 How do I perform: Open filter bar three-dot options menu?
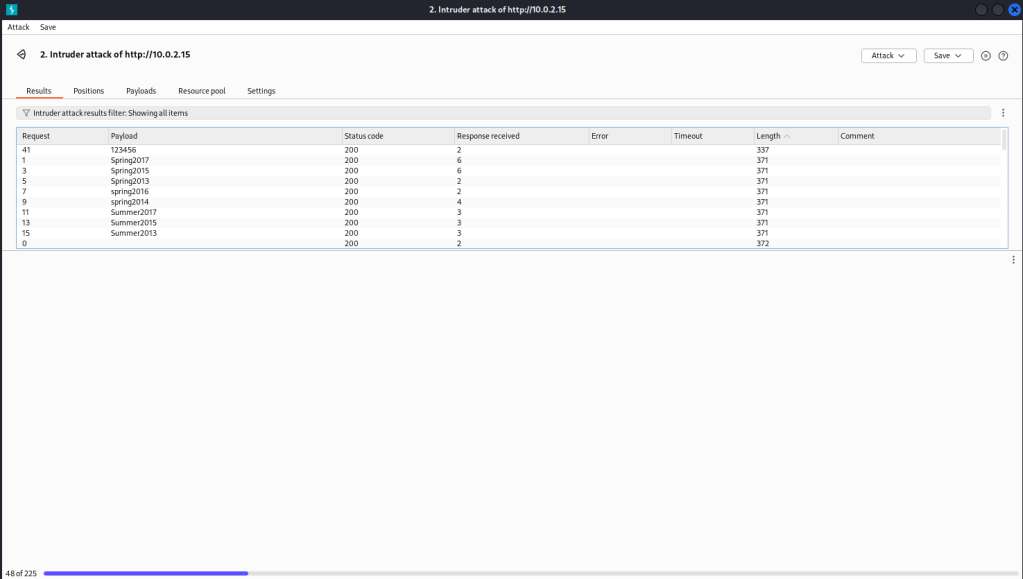pyautogui.click(x=1003, y=113)
